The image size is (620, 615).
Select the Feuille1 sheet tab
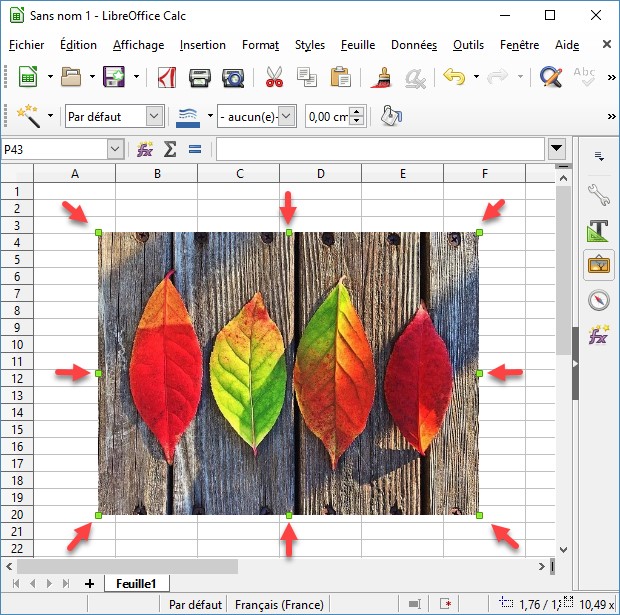point(138,583)
